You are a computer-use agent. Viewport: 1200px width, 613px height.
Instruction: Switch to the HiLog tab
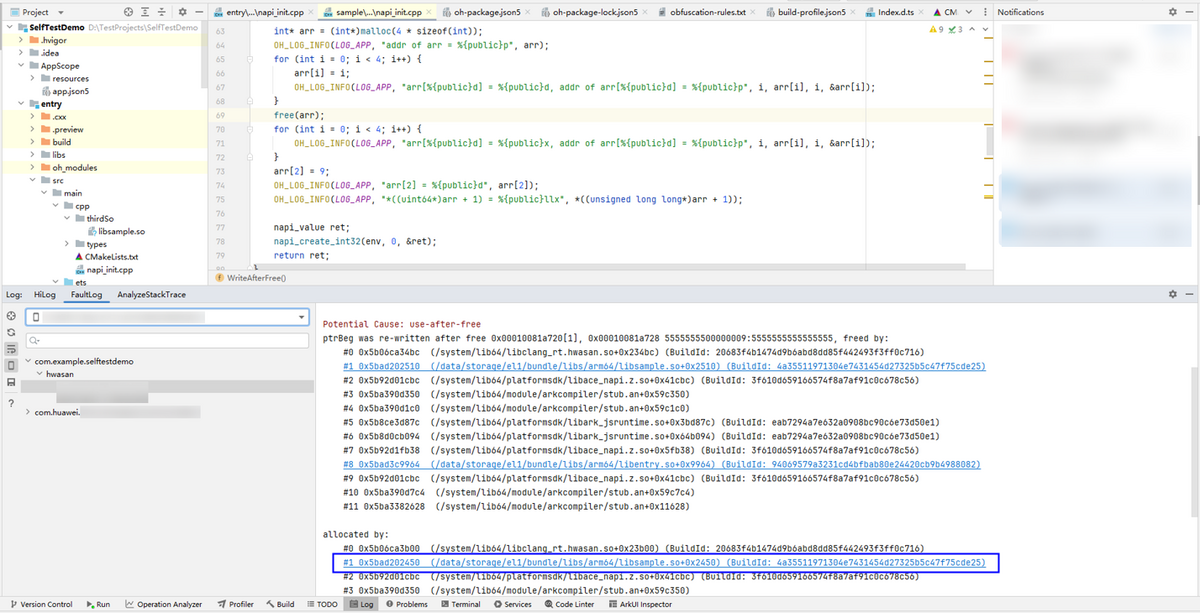(45, 295)
